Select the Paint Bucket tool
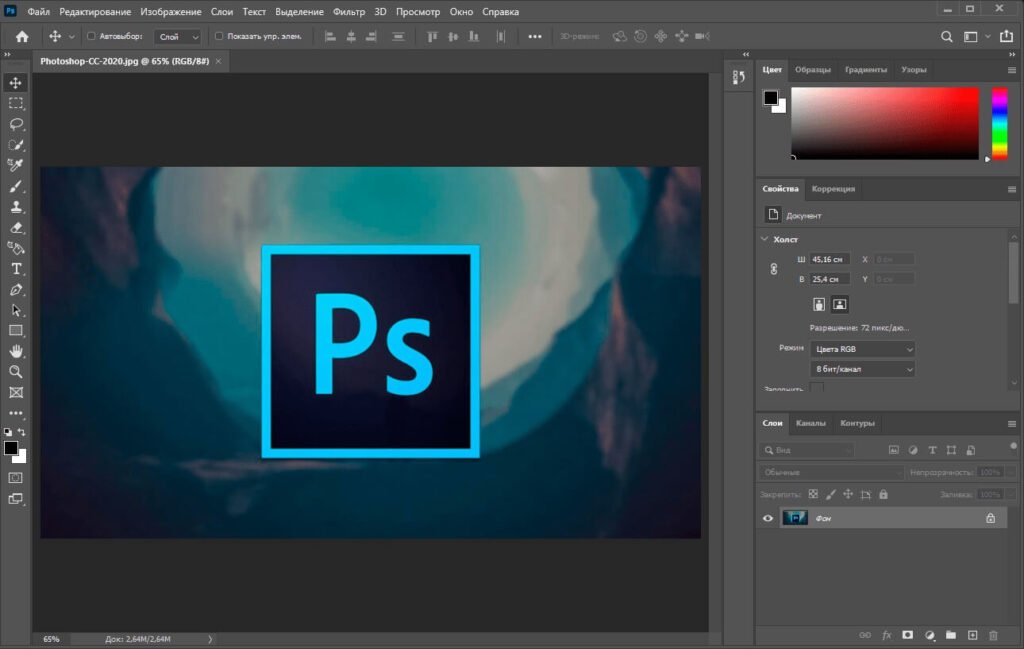This screenshot has width=1024, height=649. (x=16, y=248)
